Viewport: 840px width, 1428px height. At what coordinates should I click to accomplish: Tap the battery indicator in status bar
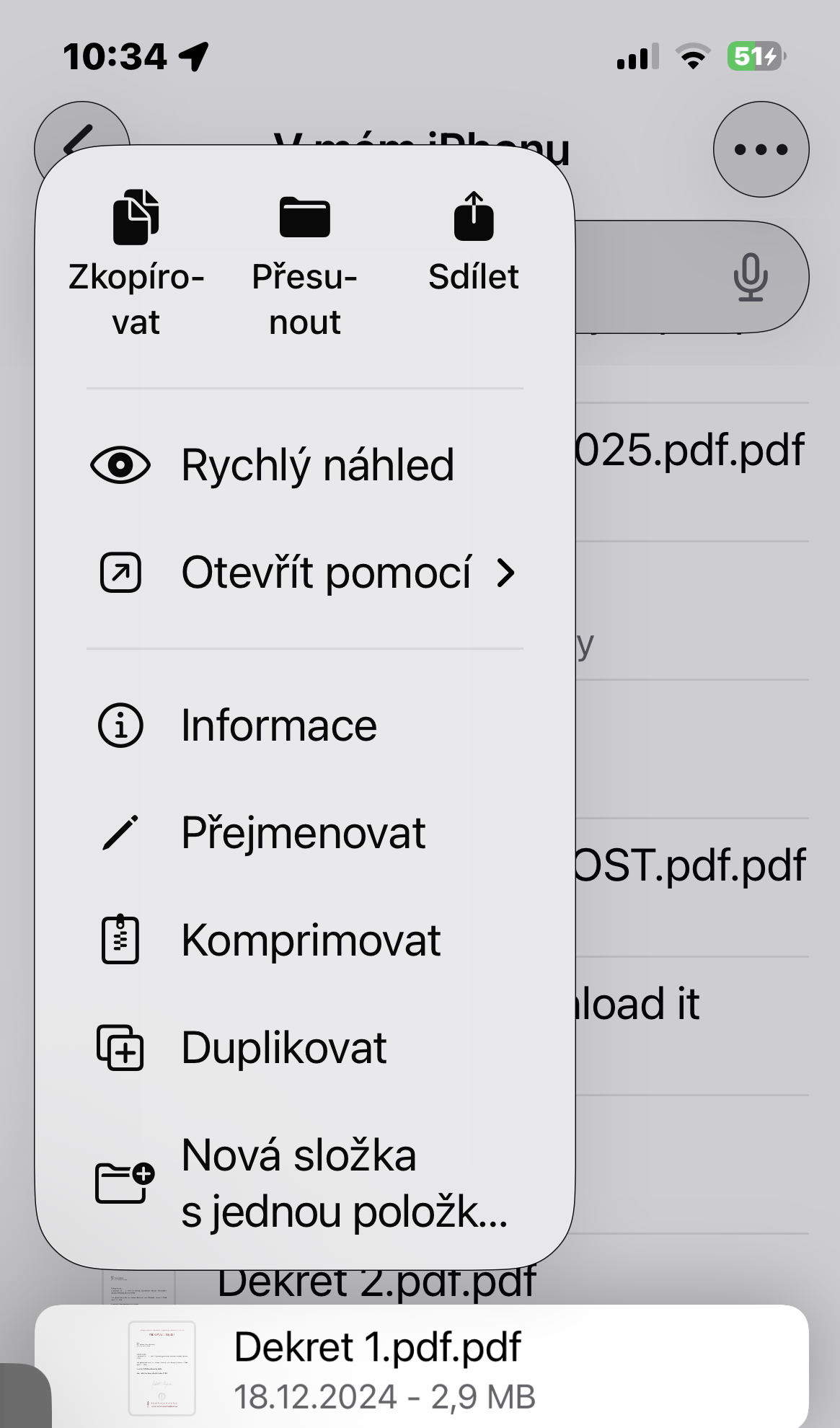coord(755,56)
